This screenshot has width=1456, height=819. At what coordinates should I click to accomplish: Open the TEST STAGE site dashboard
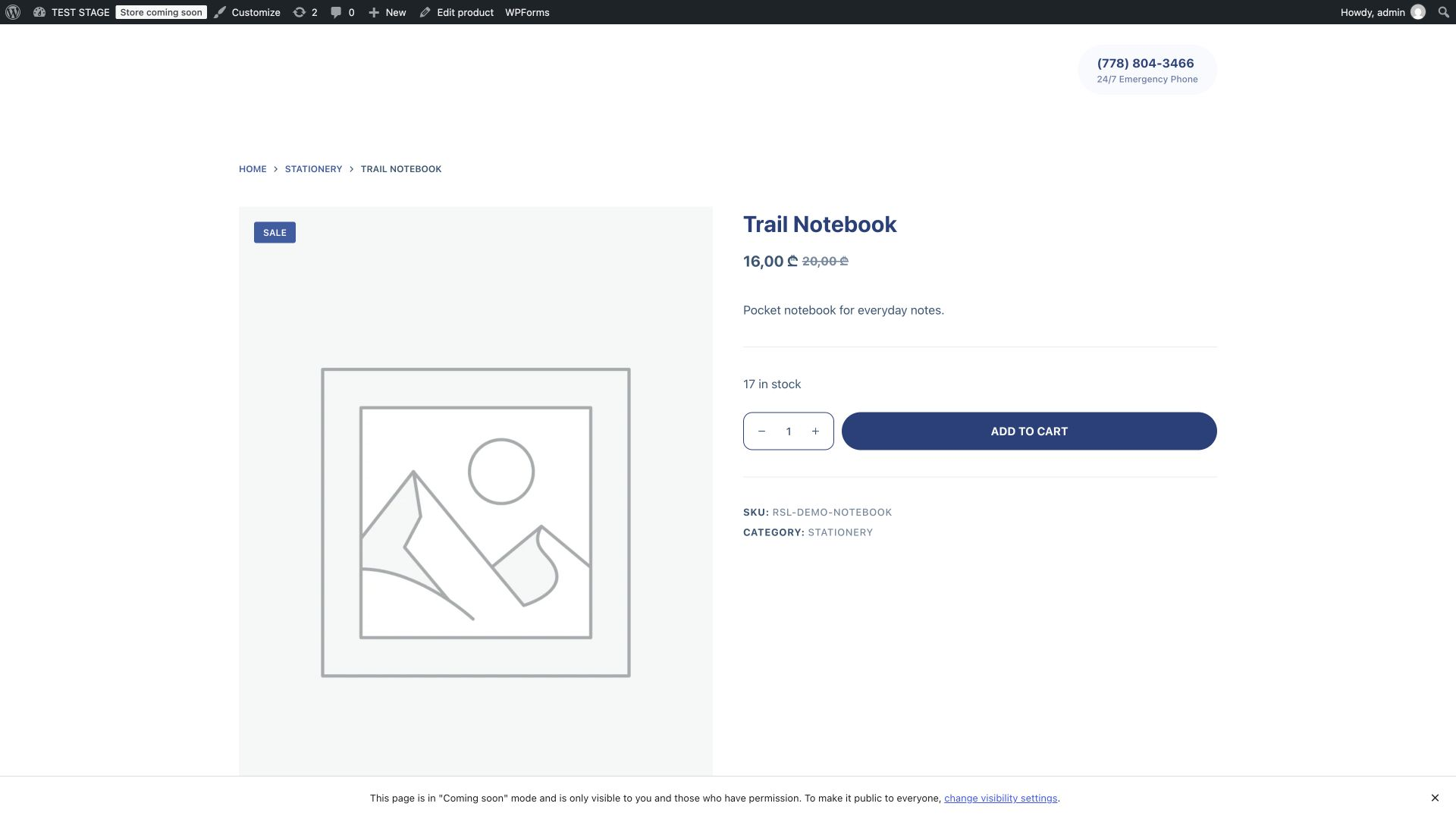point(71,12)
